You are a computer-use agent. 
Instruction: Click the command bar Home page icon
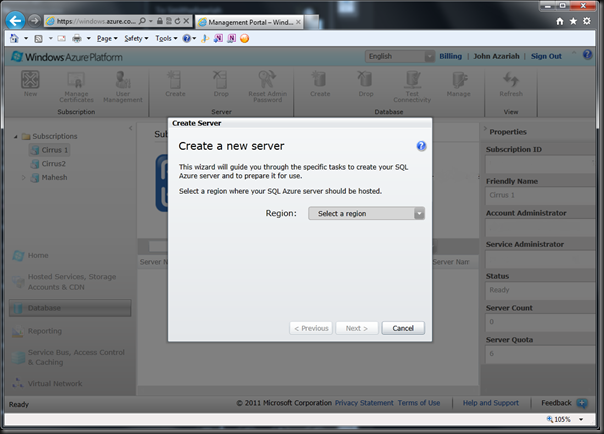(x=14, y=38)
